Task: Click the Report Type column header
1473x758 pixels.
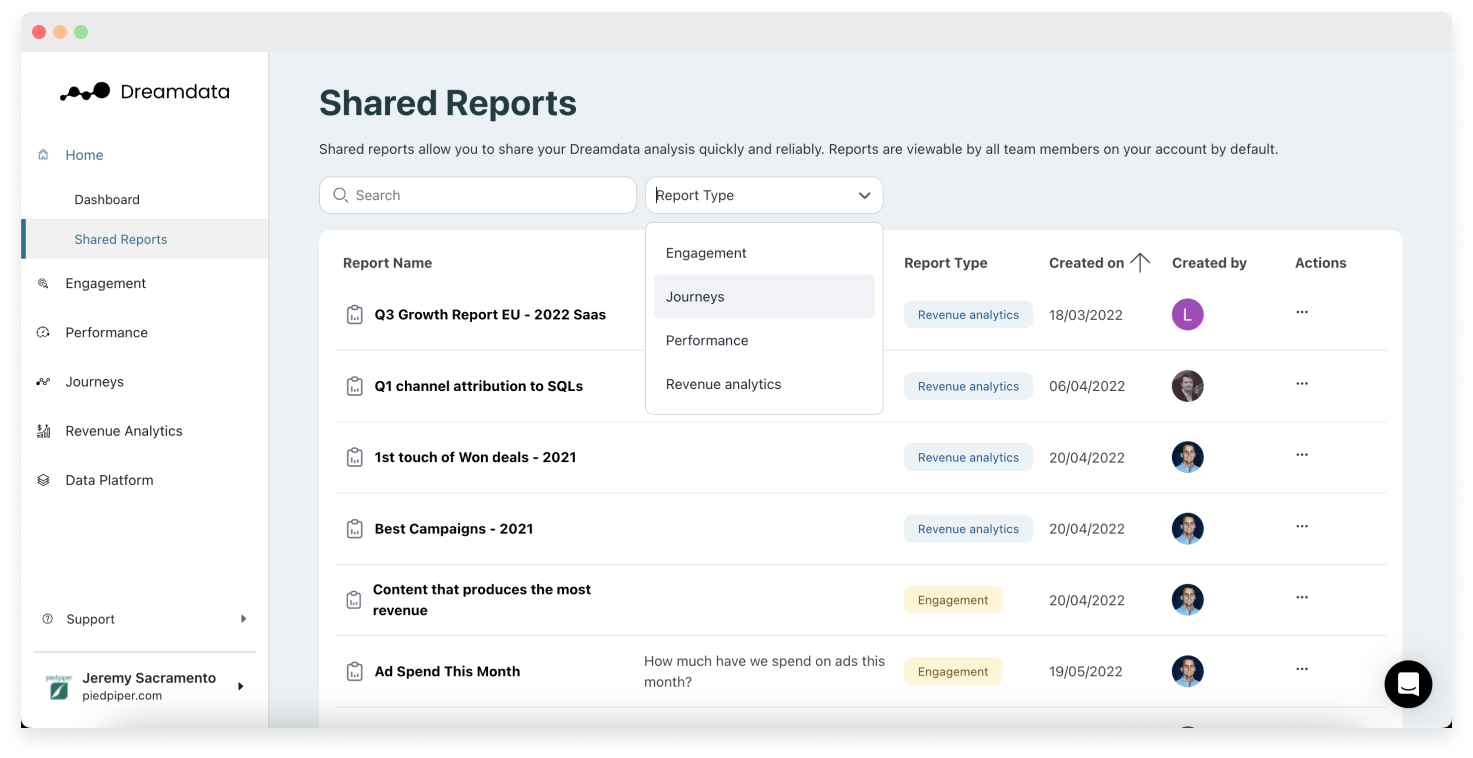Action: coord(945,263)
